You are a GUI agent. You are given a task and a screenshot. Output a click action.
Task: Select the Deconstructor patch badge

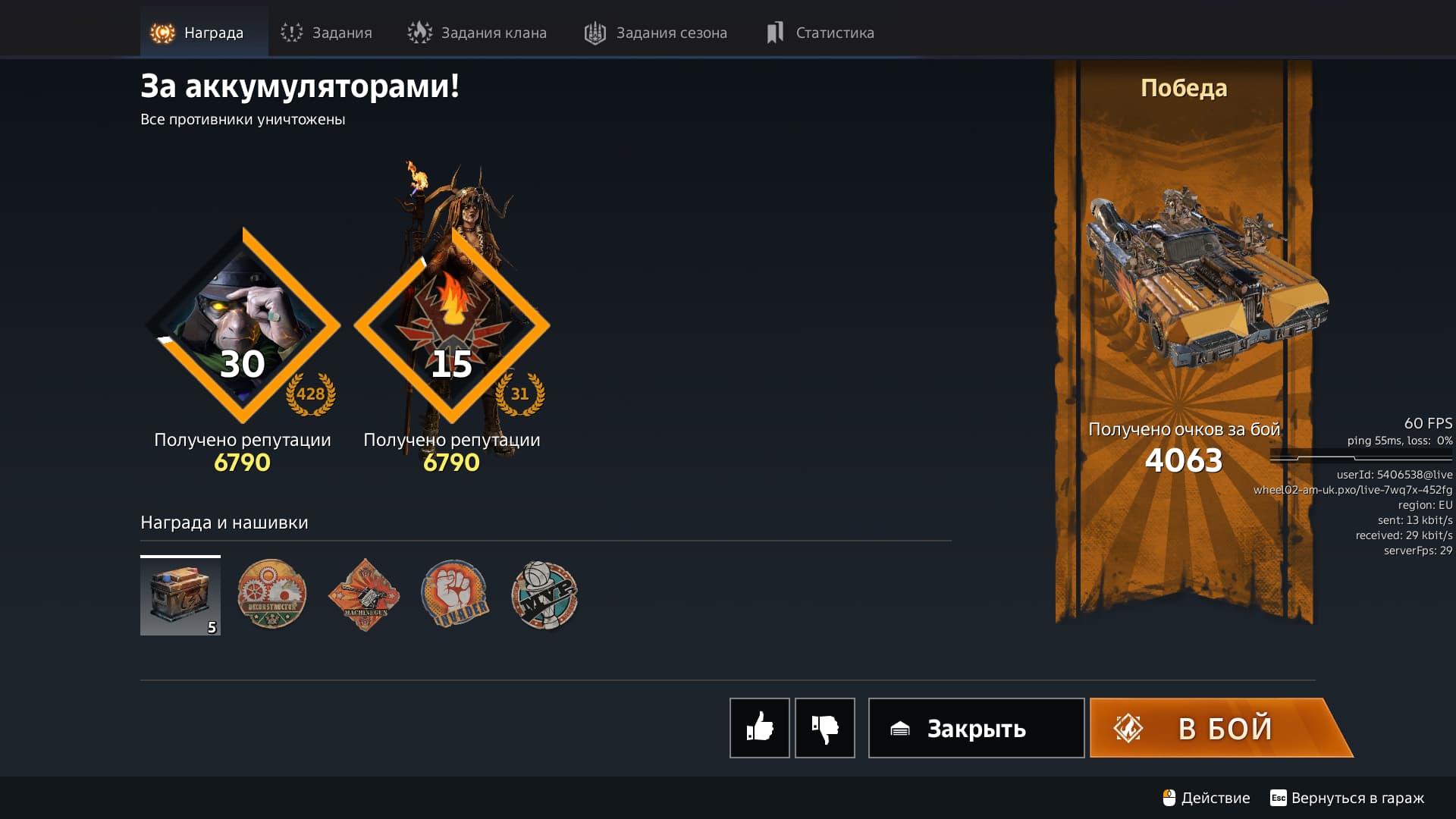[271, 595]
